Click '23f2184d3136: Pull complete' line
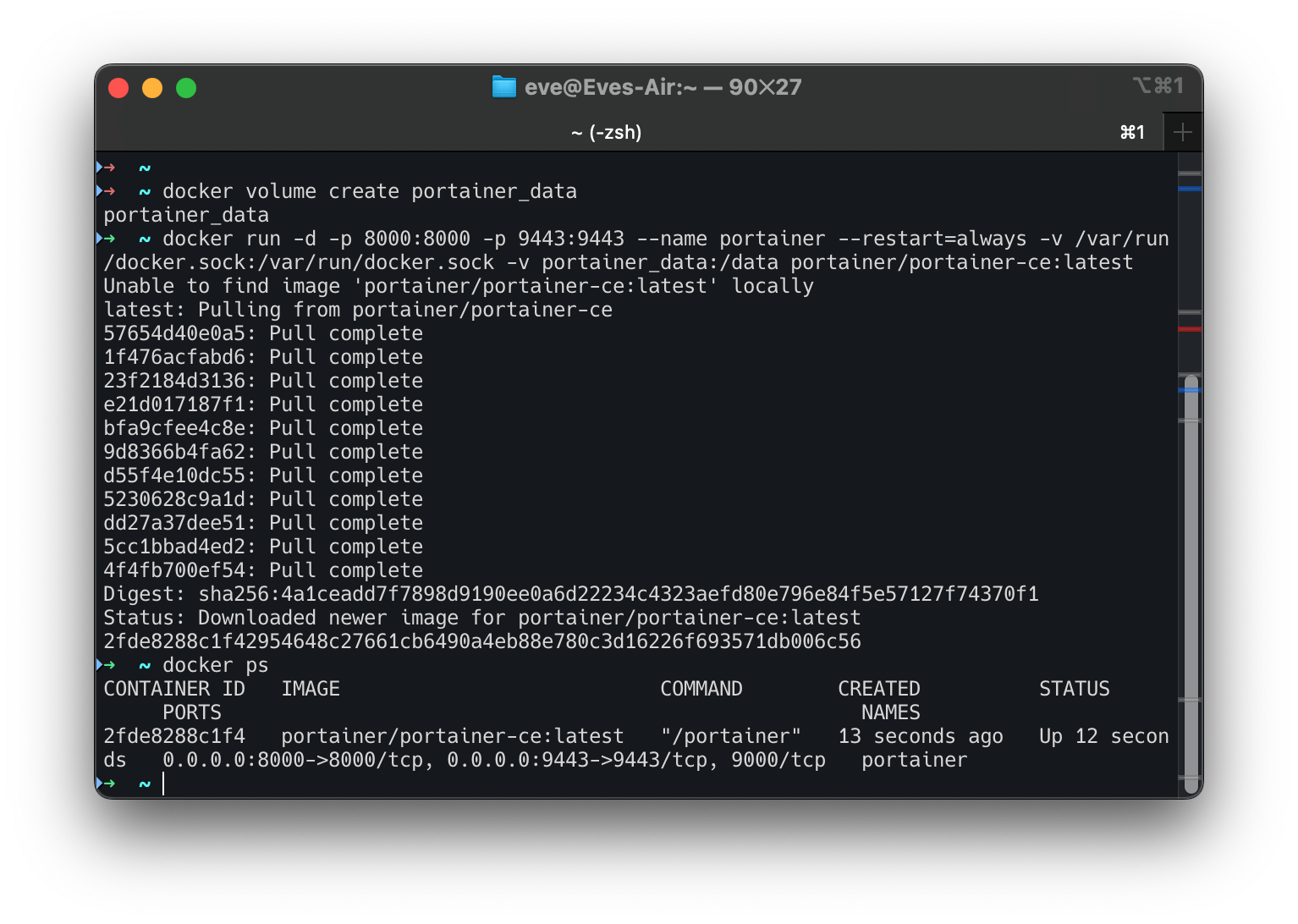 263,381
